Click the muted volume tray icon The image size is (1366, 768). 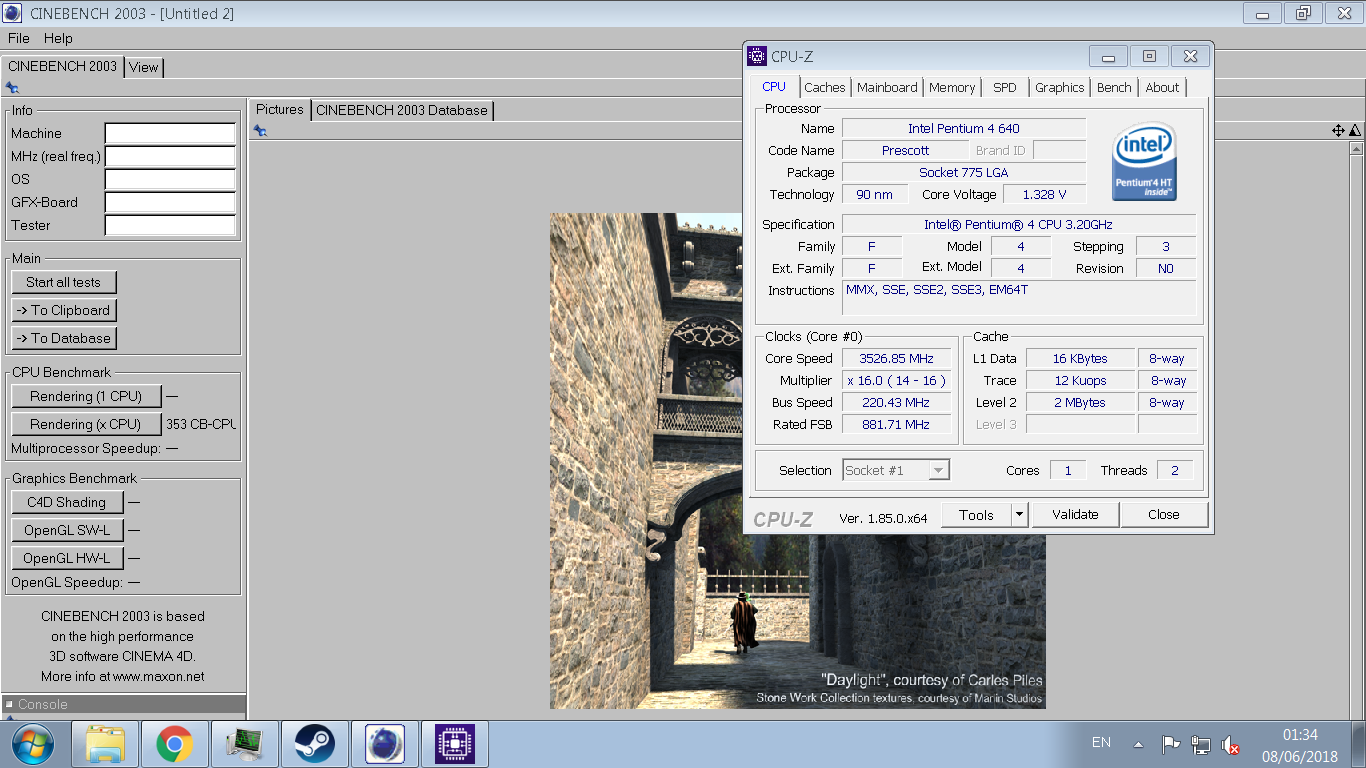click(x=1231, y=745)
